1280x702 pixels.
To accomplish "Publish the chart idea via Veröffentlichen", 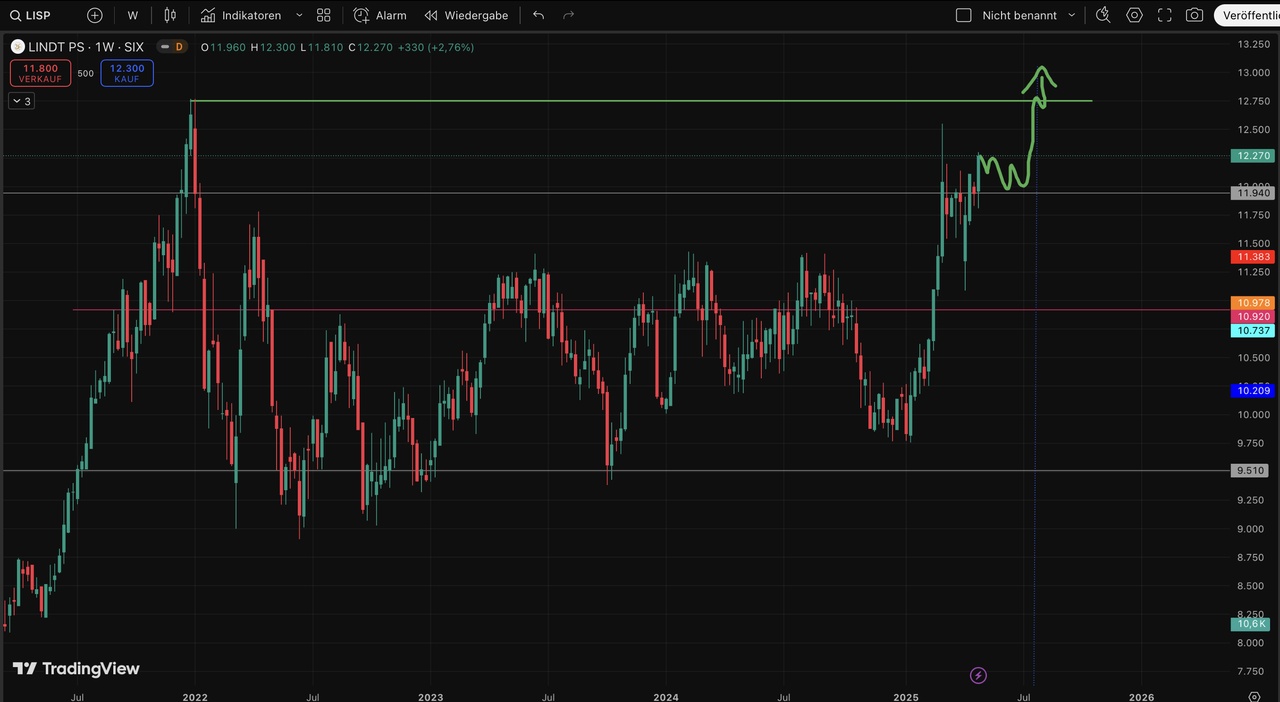I will pos(1247,15).
